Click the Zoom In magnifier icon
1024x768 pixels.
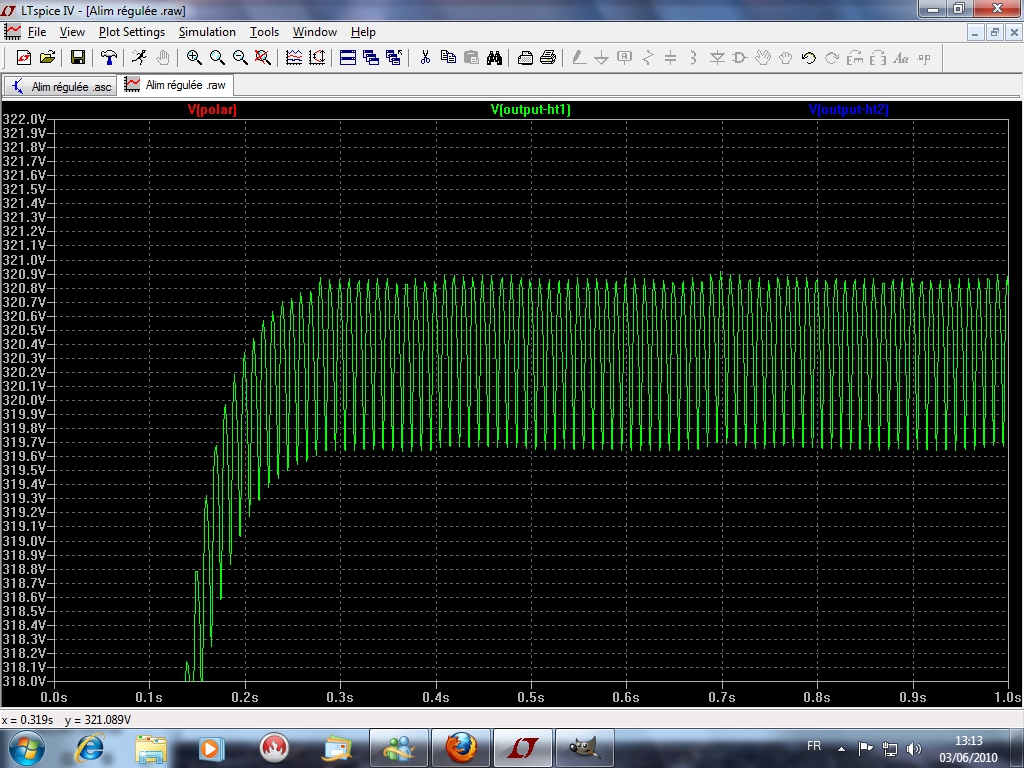click(194, 58)
